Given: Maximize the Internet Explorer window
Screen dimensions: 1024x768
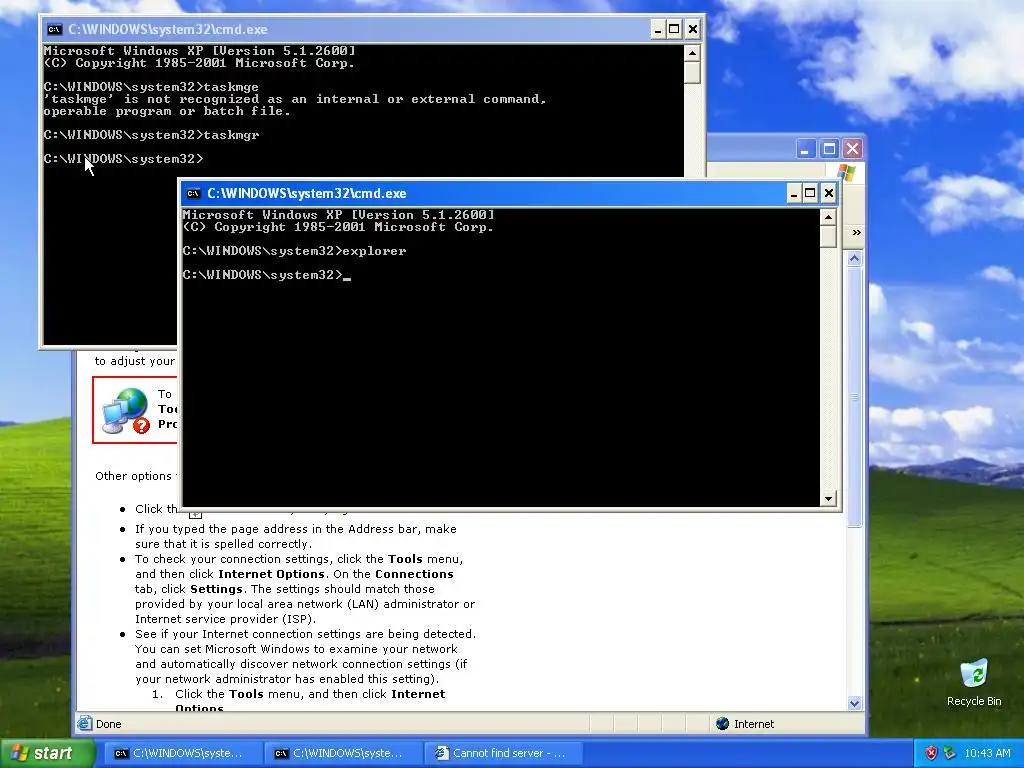Looking at the screenshot, I should tap(829, 149).
